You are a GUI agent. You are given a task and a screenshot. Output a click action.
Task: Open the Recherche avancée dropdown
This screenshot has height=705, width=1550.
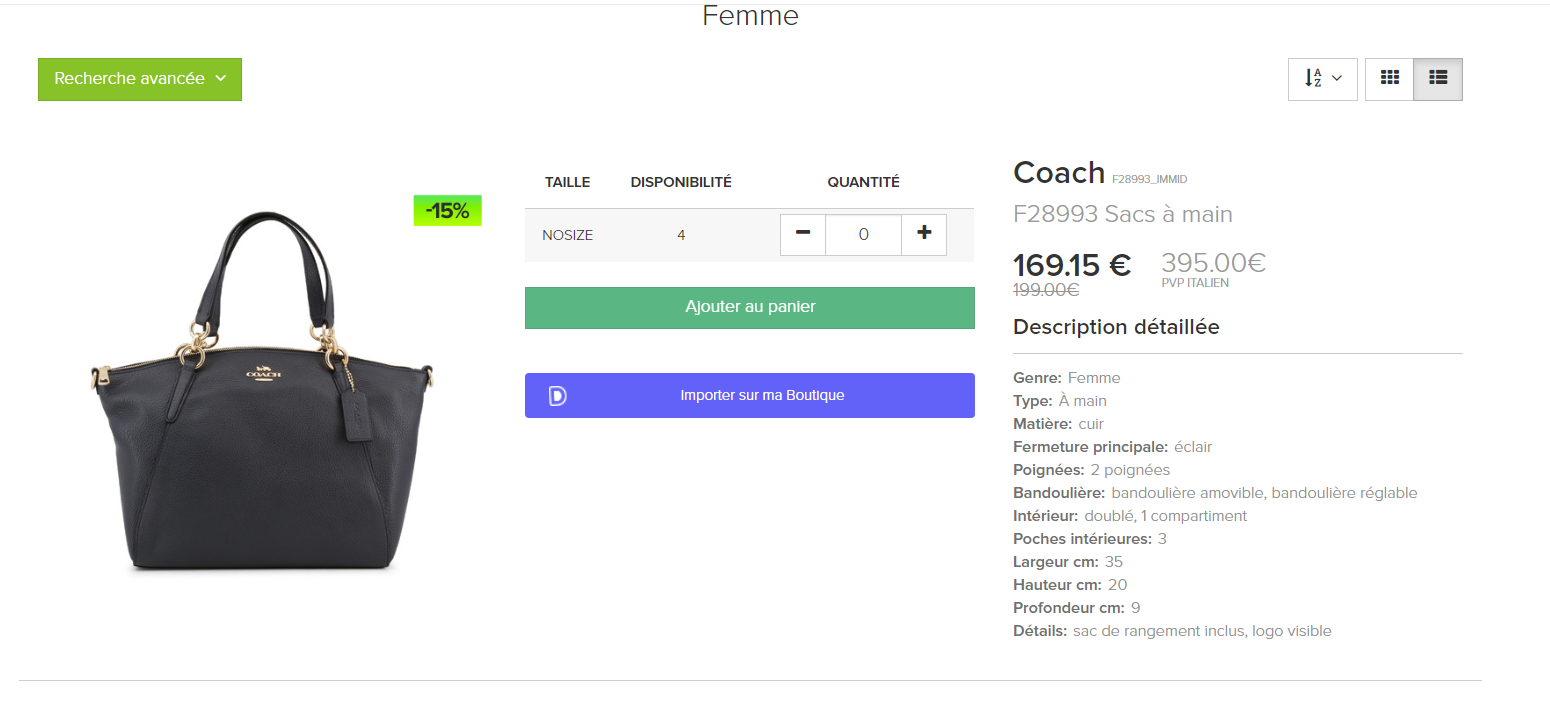pyautogui.click(x=140, y=79)
